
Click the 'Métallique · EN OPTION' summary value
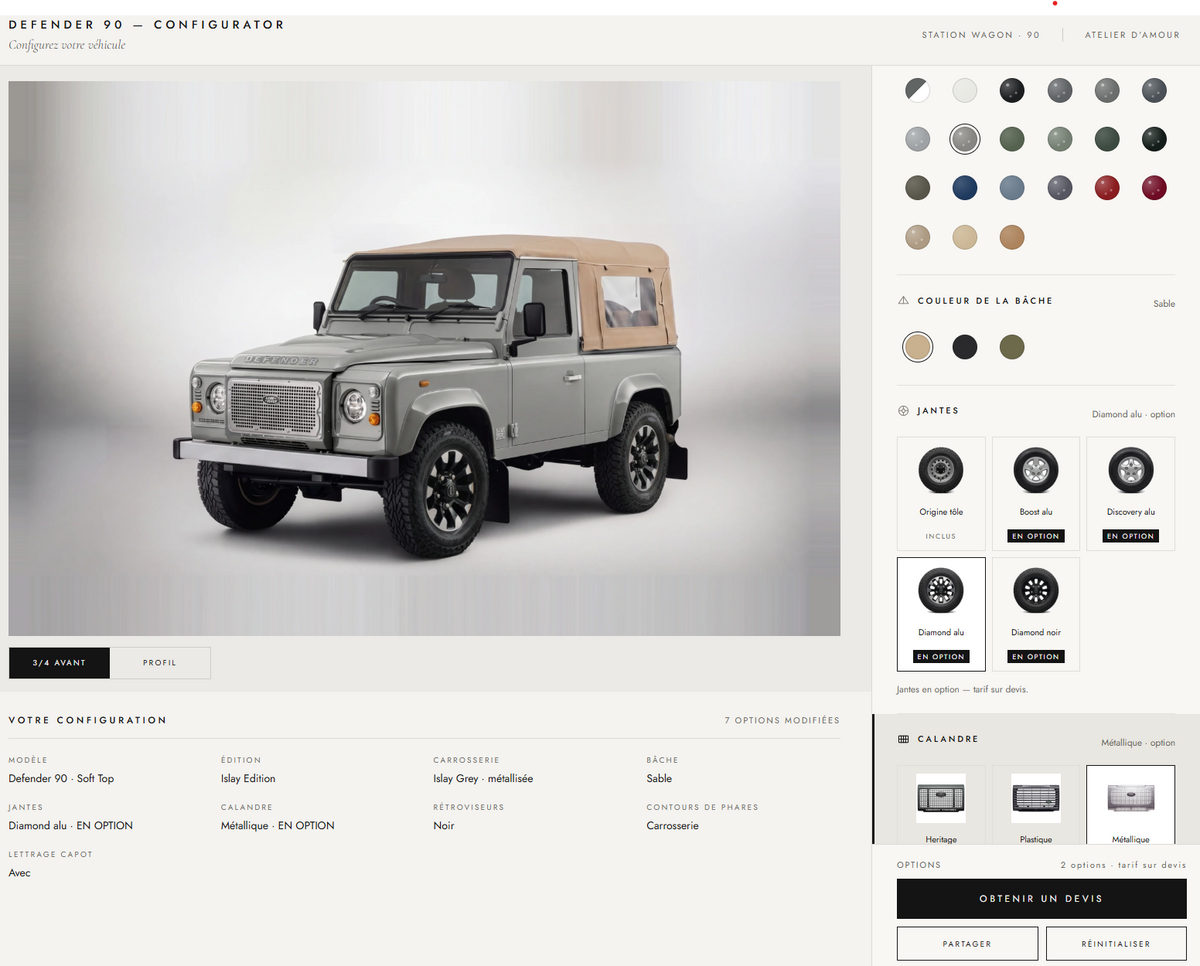pos(278,826)
